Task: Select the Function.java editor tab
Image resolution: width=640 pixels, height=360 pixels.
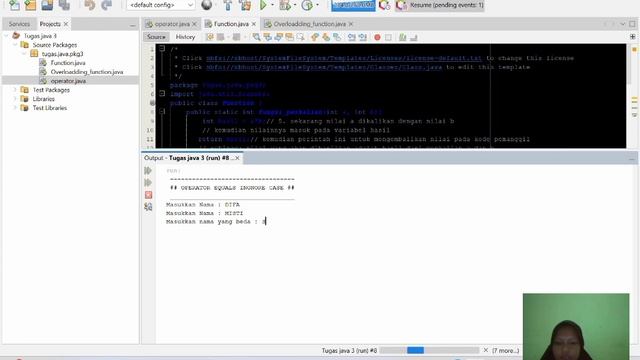Action: 231,24
